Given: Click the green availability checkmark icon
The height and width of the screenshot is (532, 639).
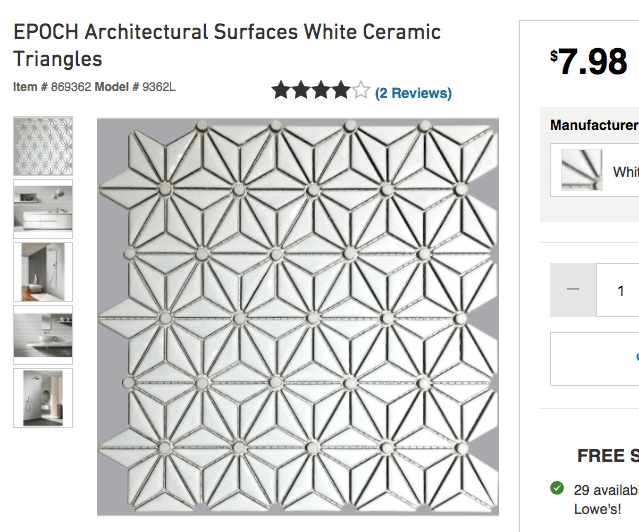Looking at the screenshot, I should pos(557,488).
